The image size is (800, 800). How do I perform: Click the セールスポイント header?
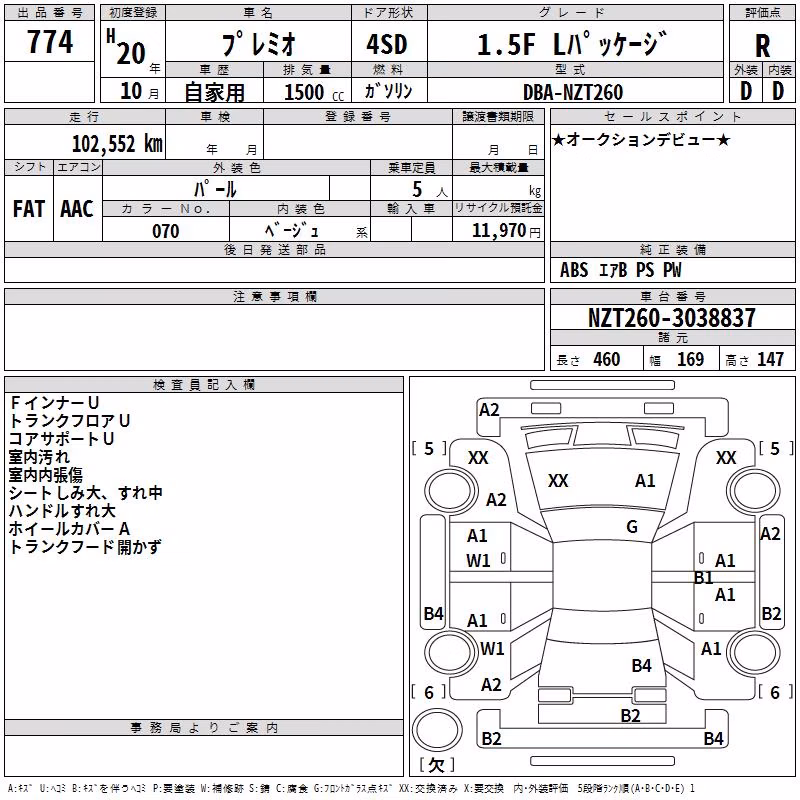click(672, 116)
